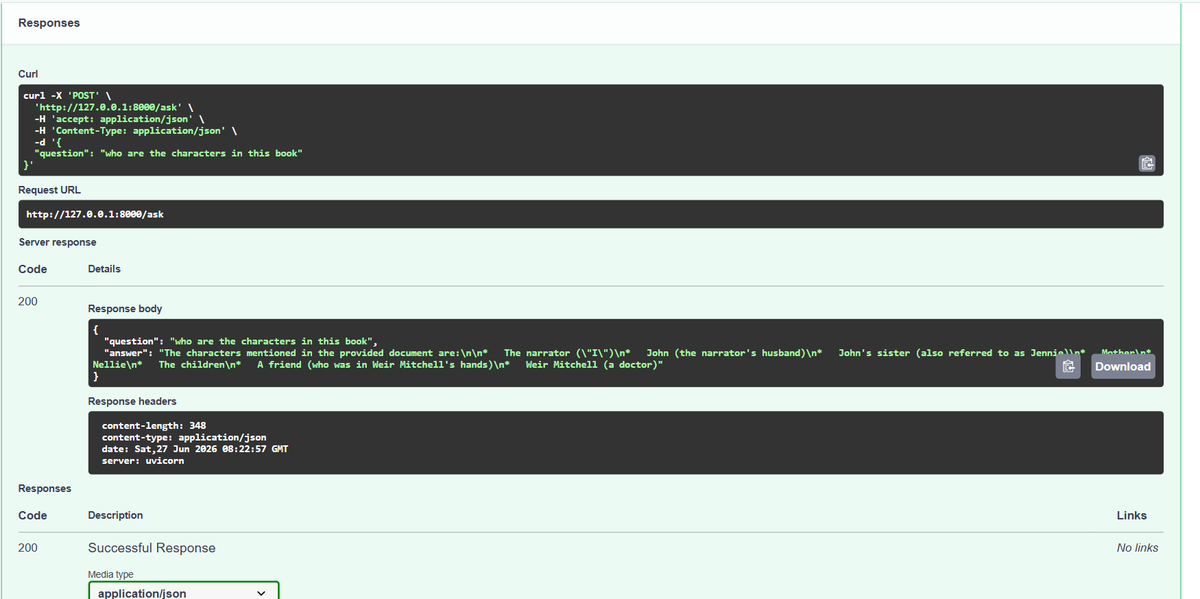Click the 'Links' column header

pos(1132,515)
